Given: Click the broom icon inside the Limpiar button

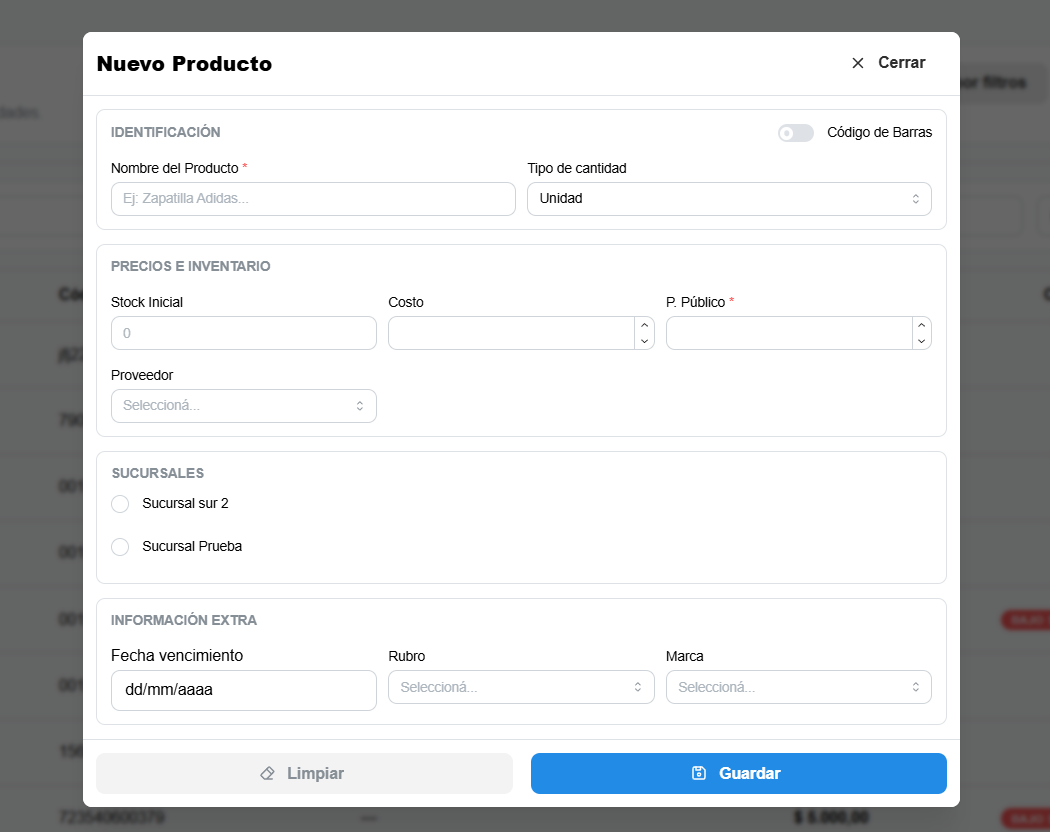Looking at the screenshot, I should click(x=266, y=773).
